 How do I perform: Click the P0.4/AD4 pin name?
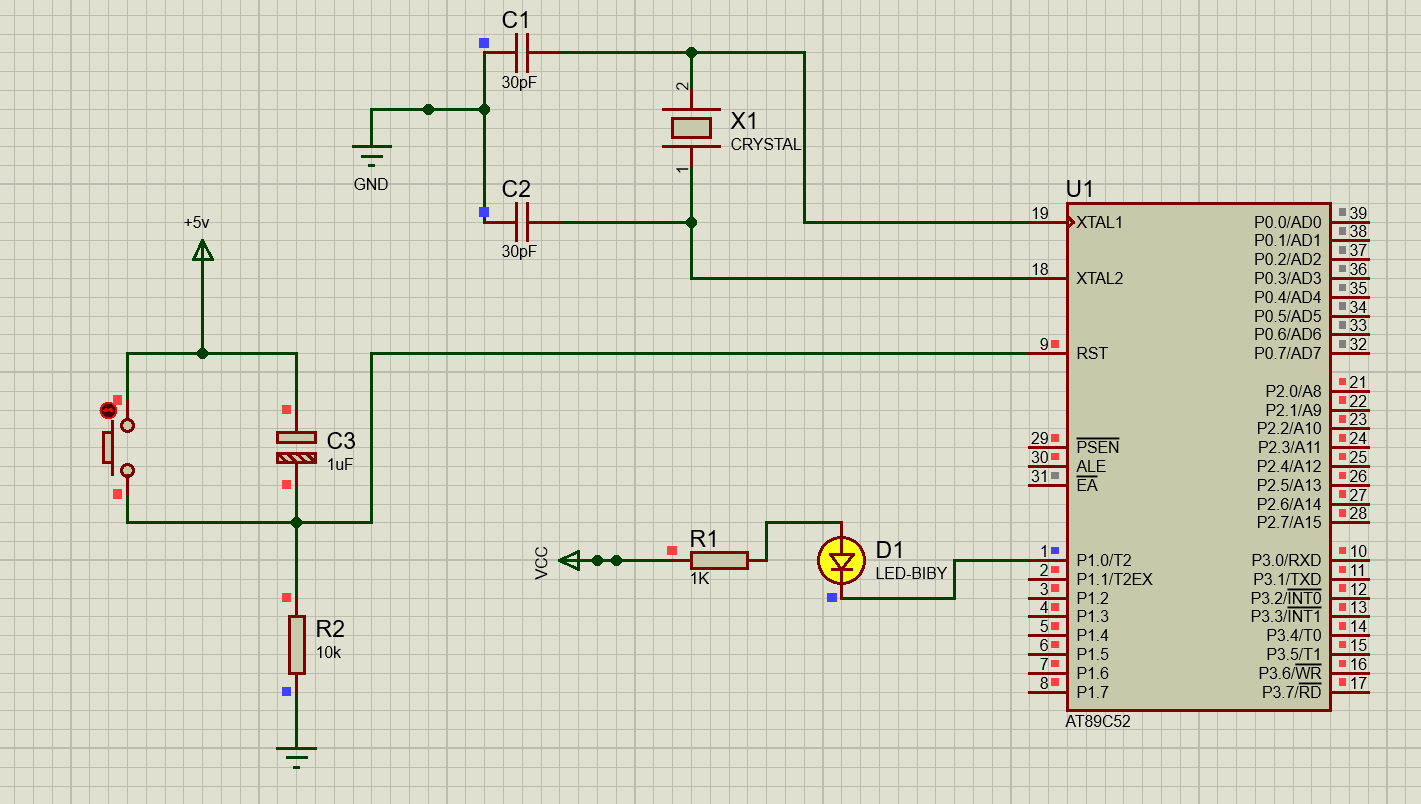click(x=1288, y=297)
